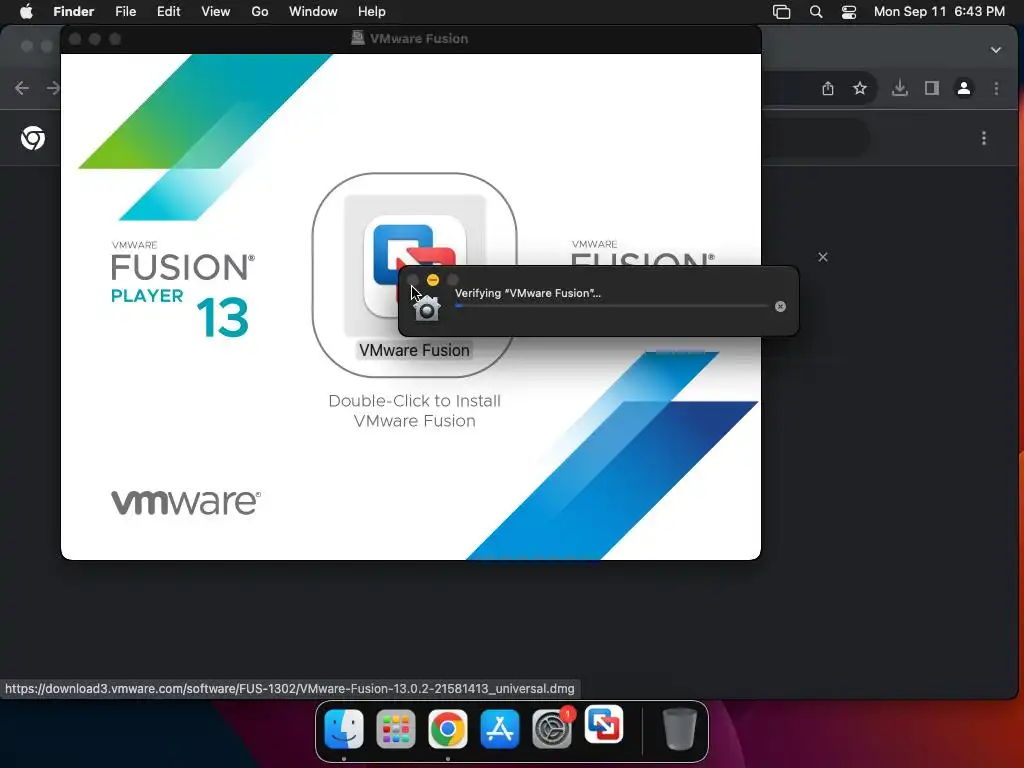Open System Settings from the Dock
Screen dimensions: 1024x768
552,729
